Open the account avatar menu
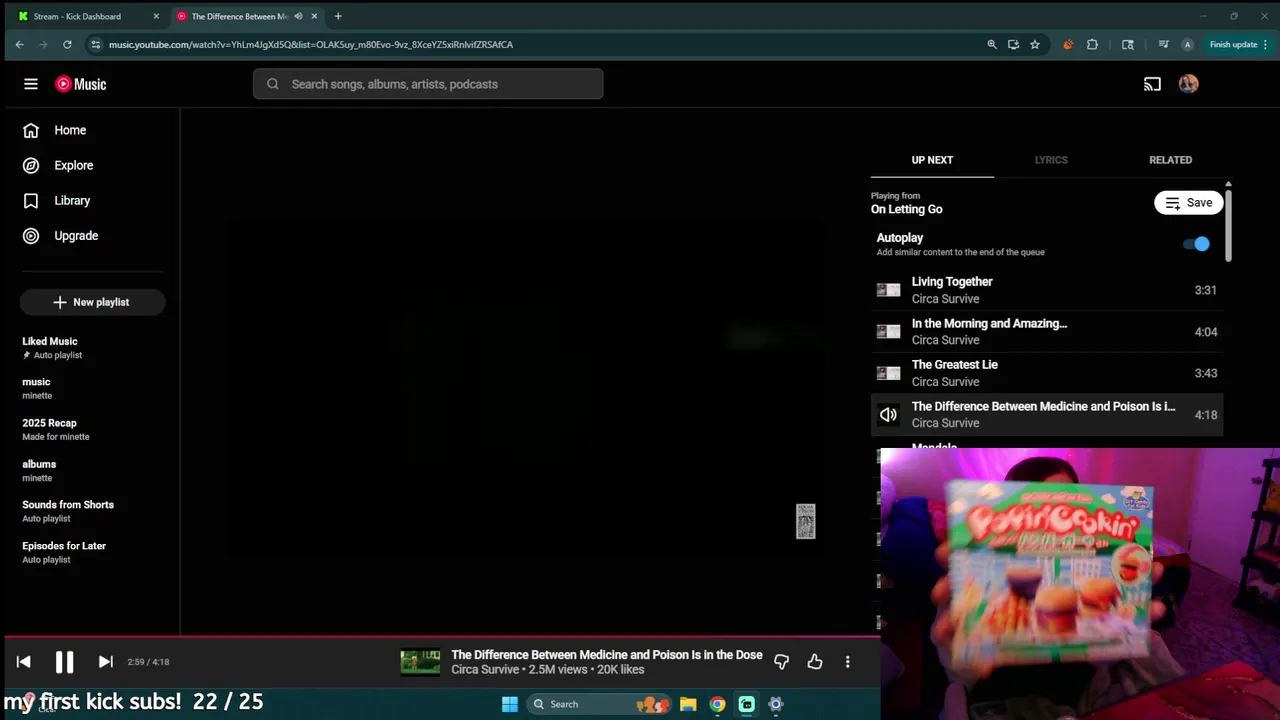1280x720 pixels. (x=1188, y=84)
